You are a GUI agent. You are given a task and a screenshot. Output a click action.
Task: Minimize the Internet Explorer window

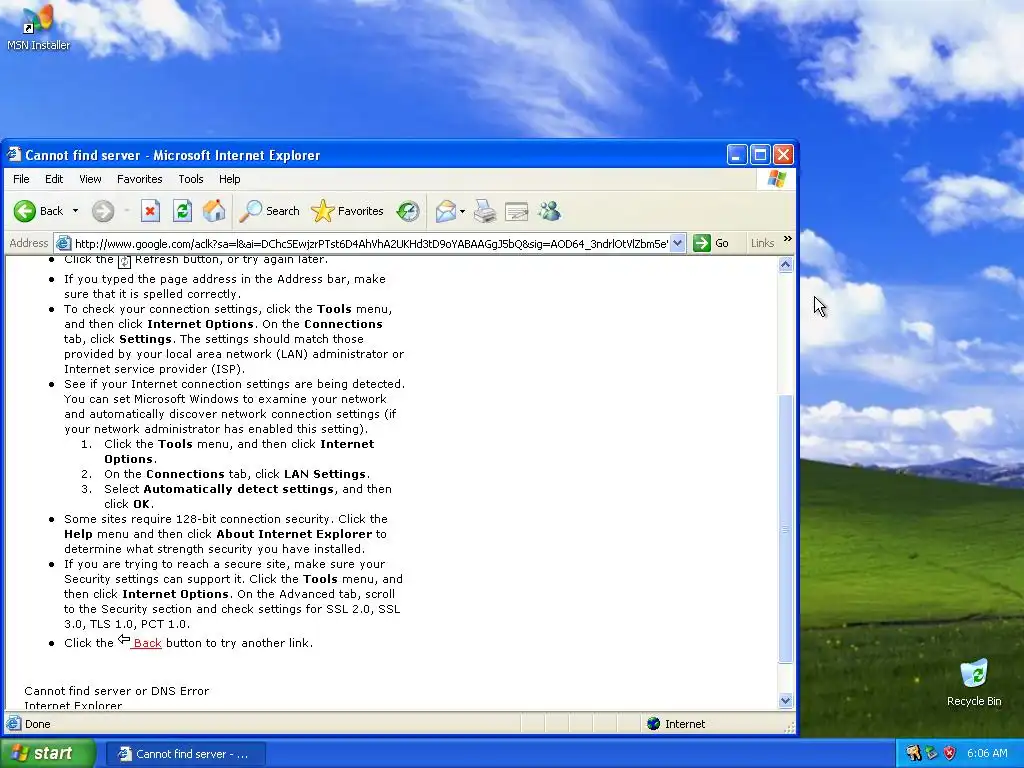(737, 155)
